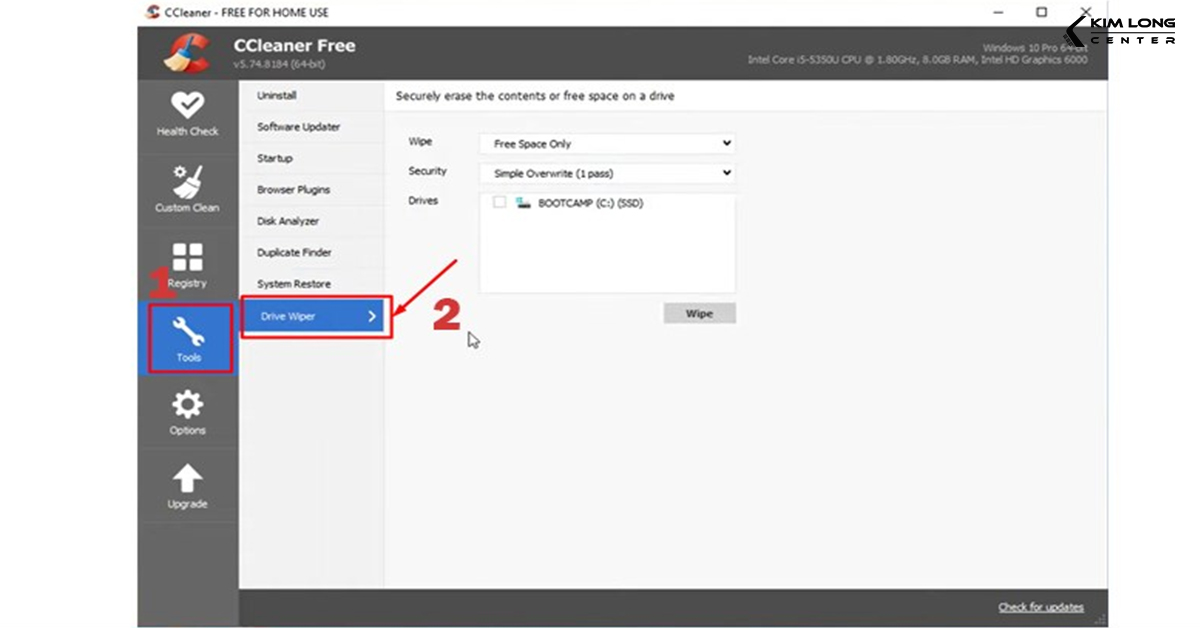The image size is (1200, 628).
Task: Click the Drive Wiper chevron arrow
Action: pos(371,317)
